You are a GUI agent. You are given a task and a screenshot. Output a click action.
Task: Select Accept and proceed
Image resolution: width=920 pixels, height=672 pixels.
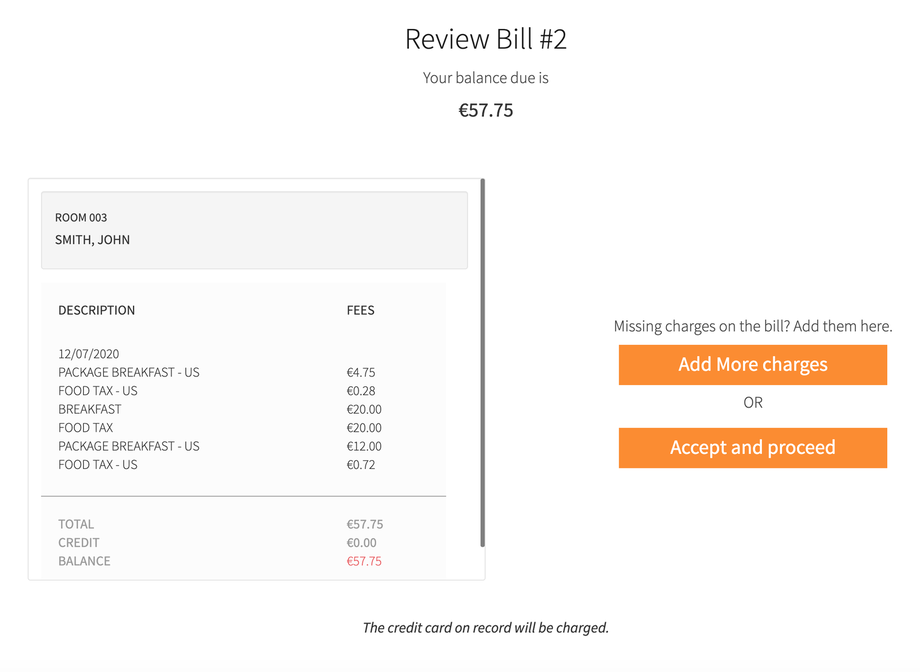coord(753,448)
